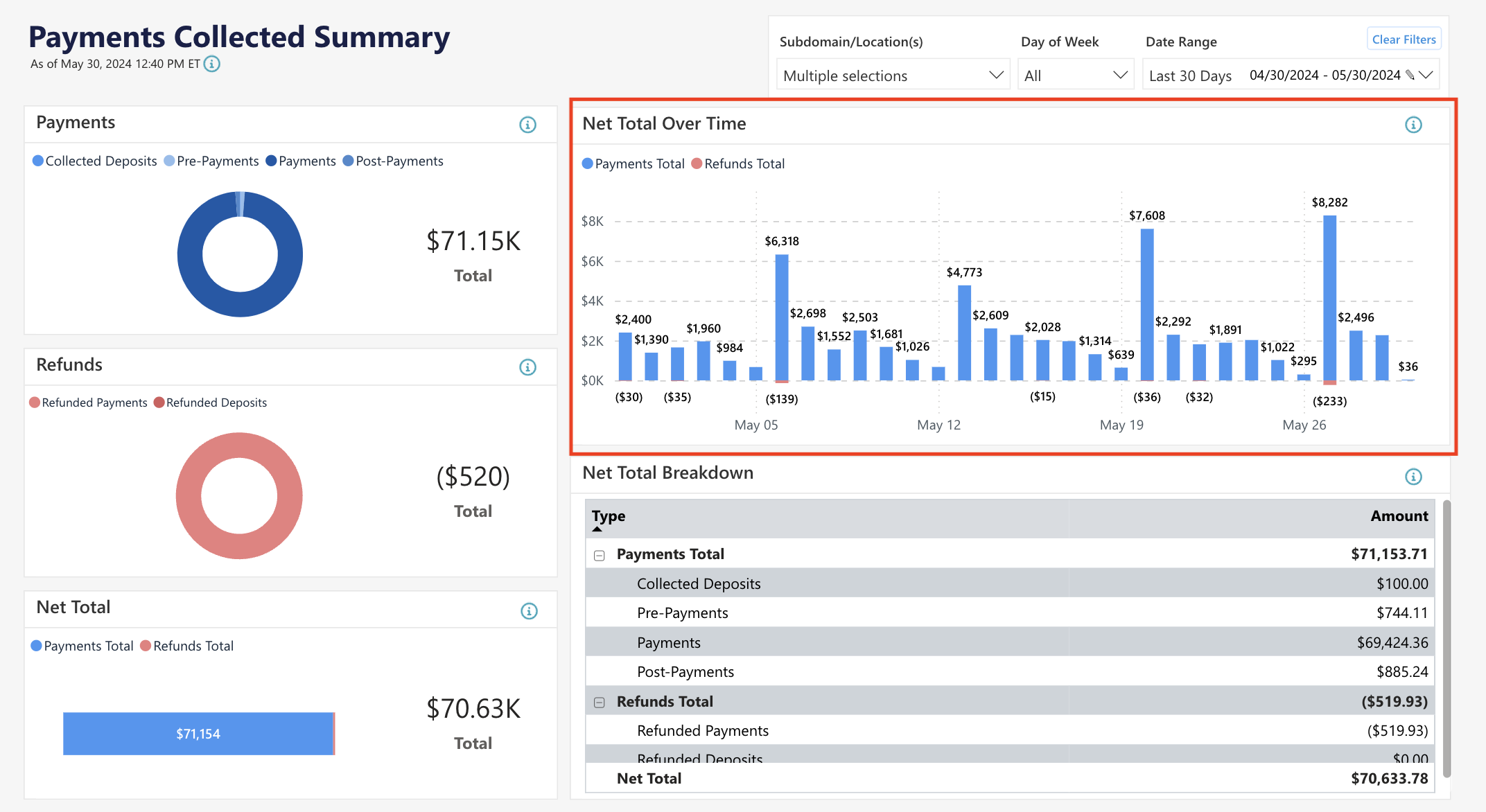Collapse the Refunds Total table row
The image size is (1486, 812).
tap(598, 702)
